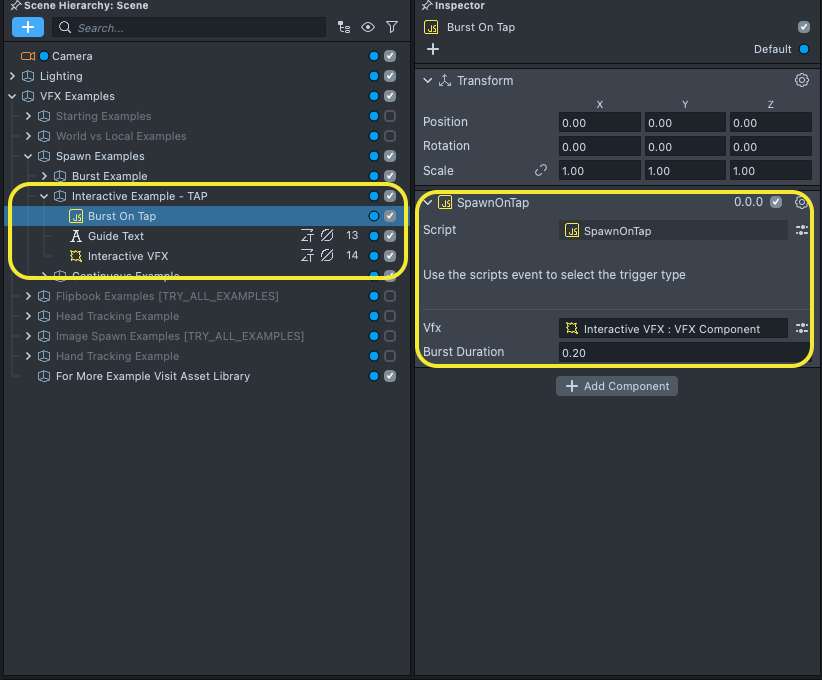Collapse the Interactive Example - TAP group
The height and width of the screenshot is (680, 822).
click(44, 196)
